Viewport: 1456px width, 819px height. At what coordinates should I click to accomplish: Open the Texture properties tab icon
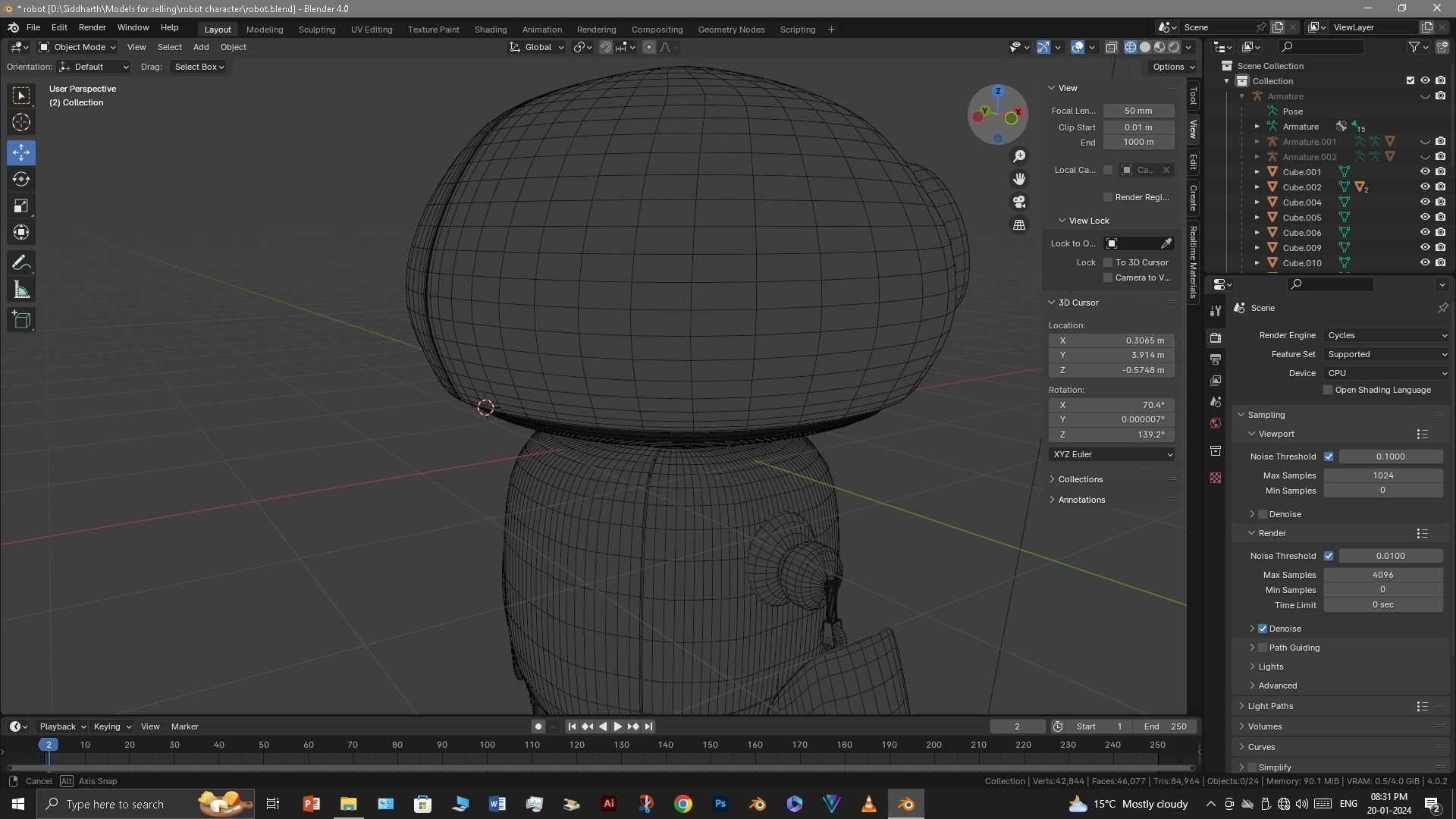pos(1216,478)
